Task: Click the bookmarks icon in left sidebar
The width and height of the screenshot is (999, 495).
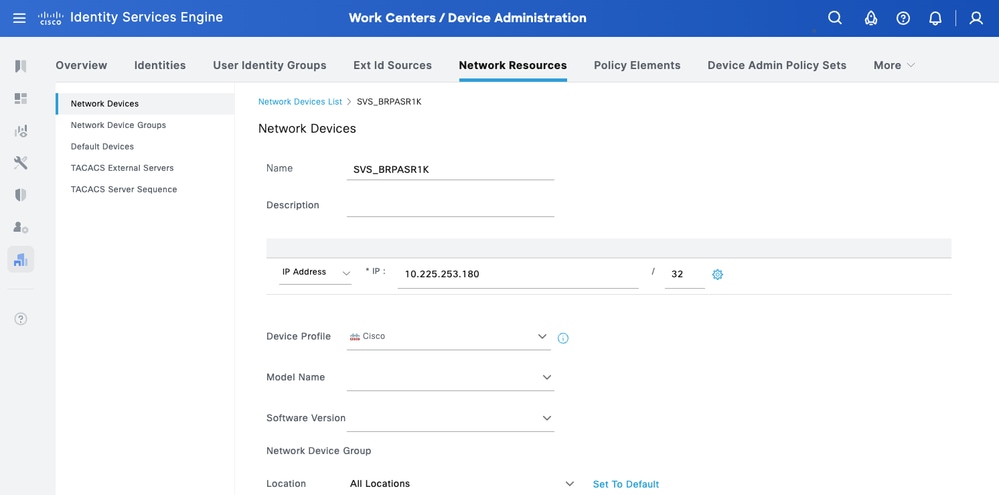Action: [21, 66]
